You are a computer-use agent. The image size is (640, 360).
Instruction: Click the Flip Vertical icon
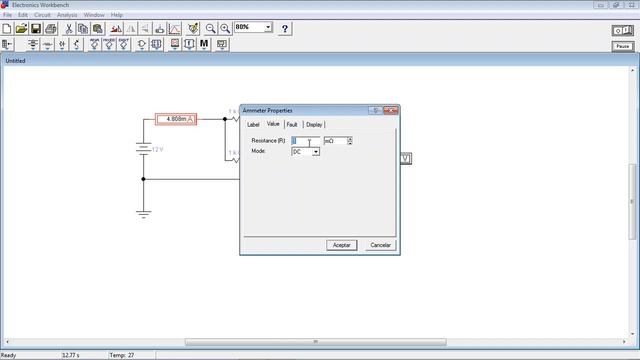145,29
